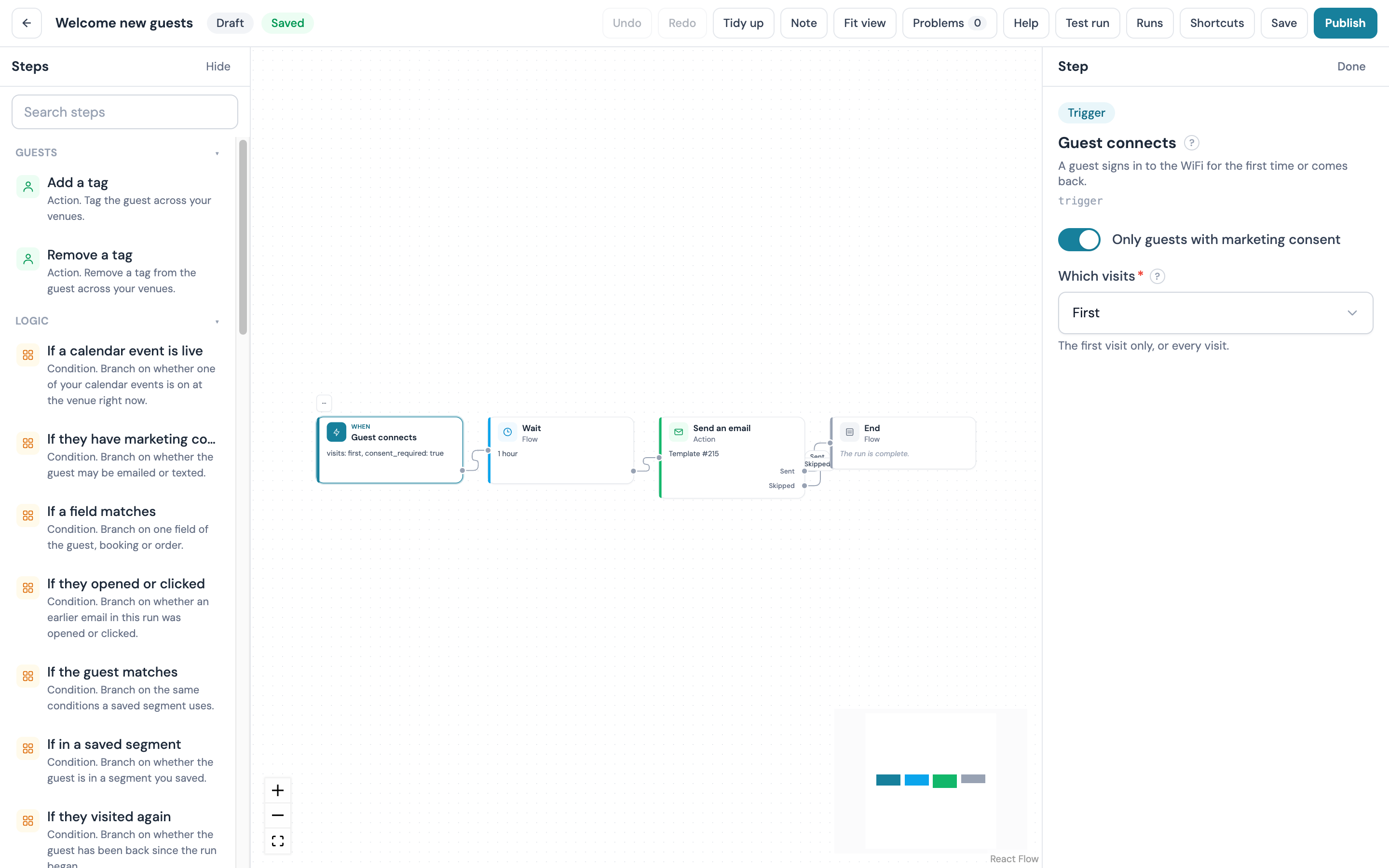Click the Skipped output handle on Send an email
Viewport: 1389px width, 868px height.
(x=804, y=486)
